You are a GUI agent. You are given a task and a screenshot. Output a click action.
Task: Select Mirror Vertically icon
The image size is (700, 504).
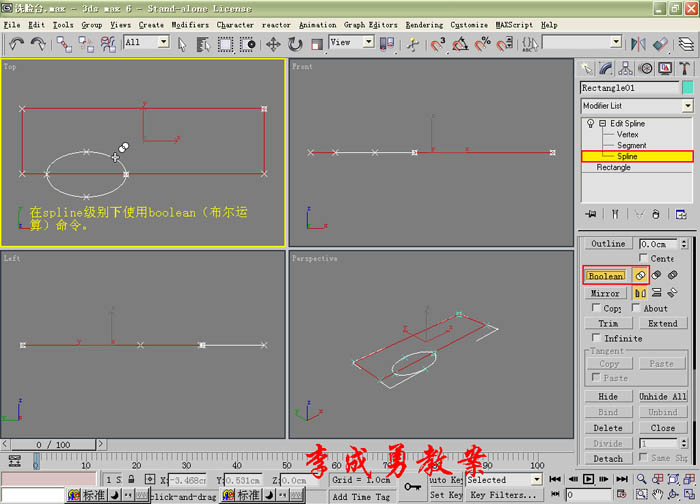coord(656,293)
